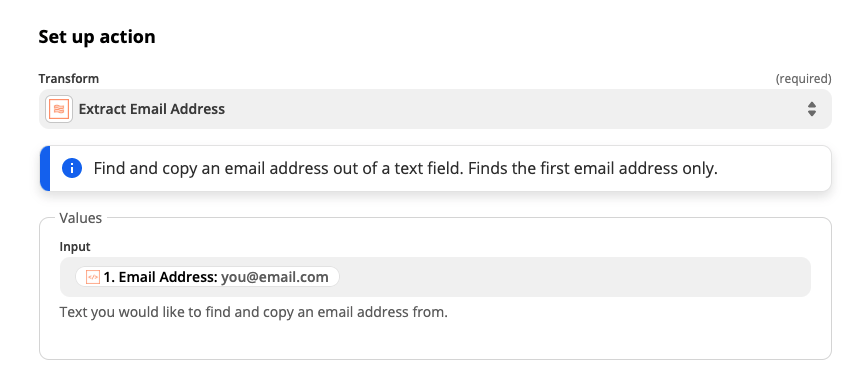Click the Transform field label
The width and height of the screenshot is (868, 385).
click(69, 79)
